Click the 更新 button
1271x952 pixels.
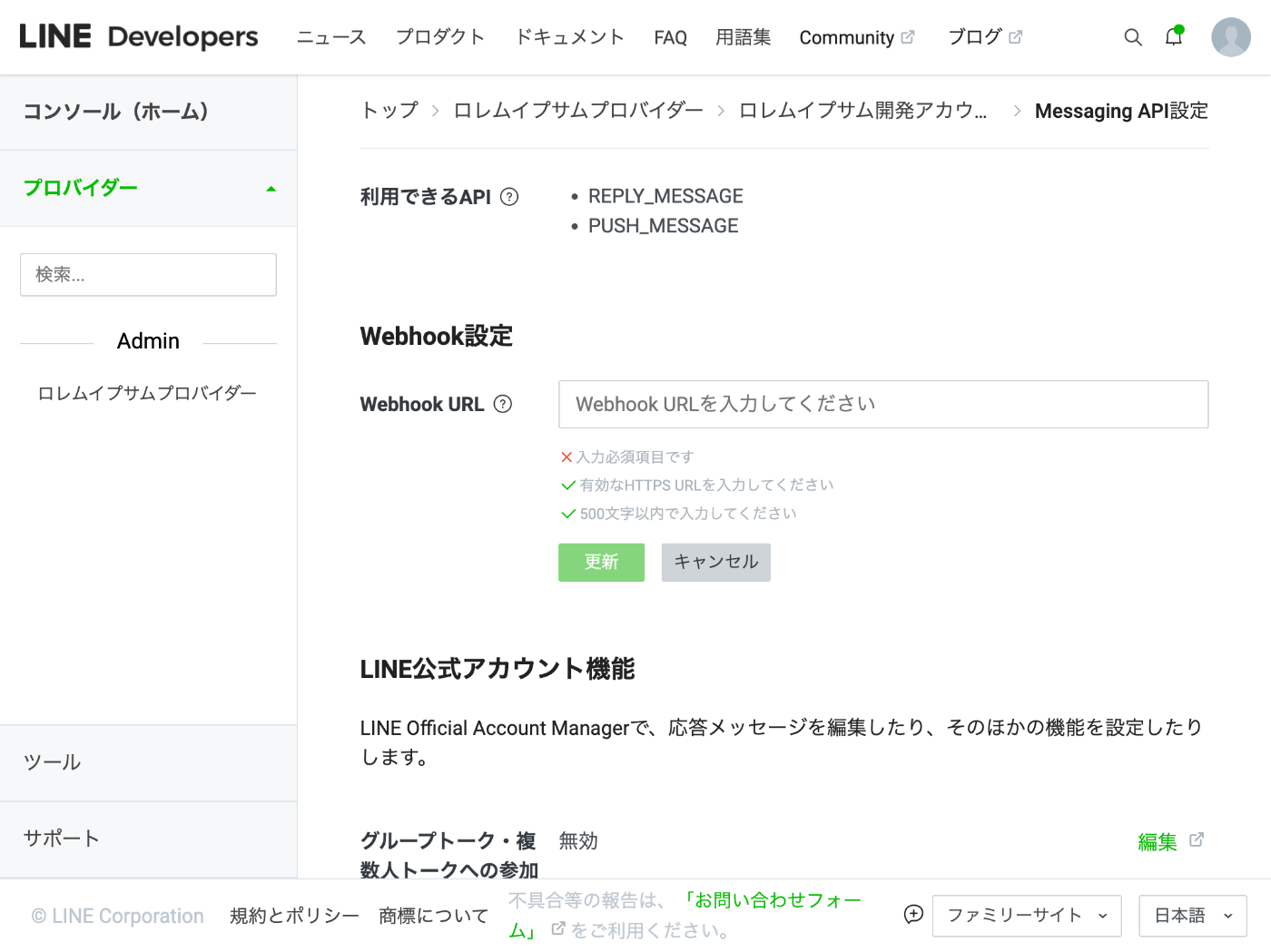601,563
